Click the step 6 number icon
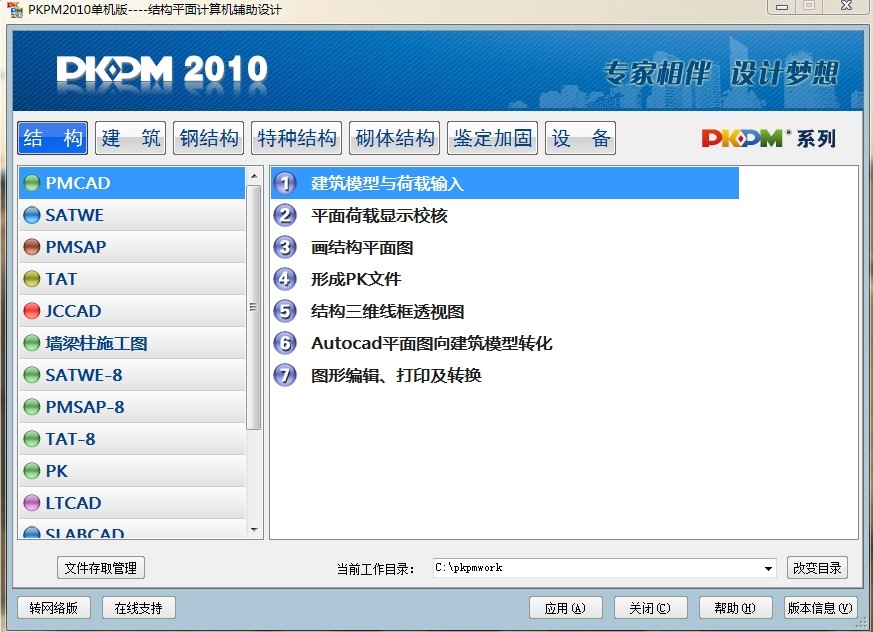The height and width of the screenshot is (632, 873). tap(285, 343)
